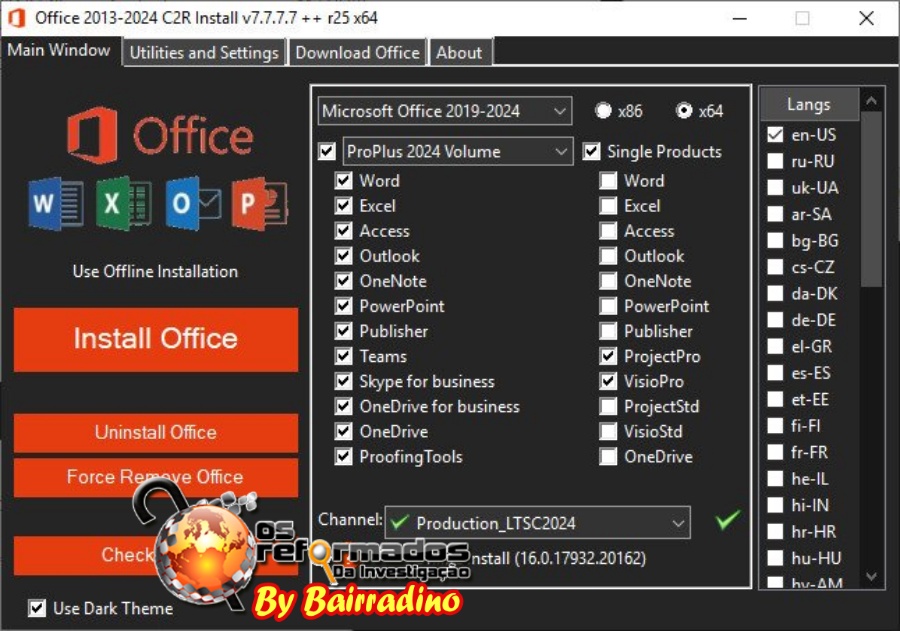Uncheck the Teams checkbox
Screen dimensions: 900x631
[x=343, y=357]
